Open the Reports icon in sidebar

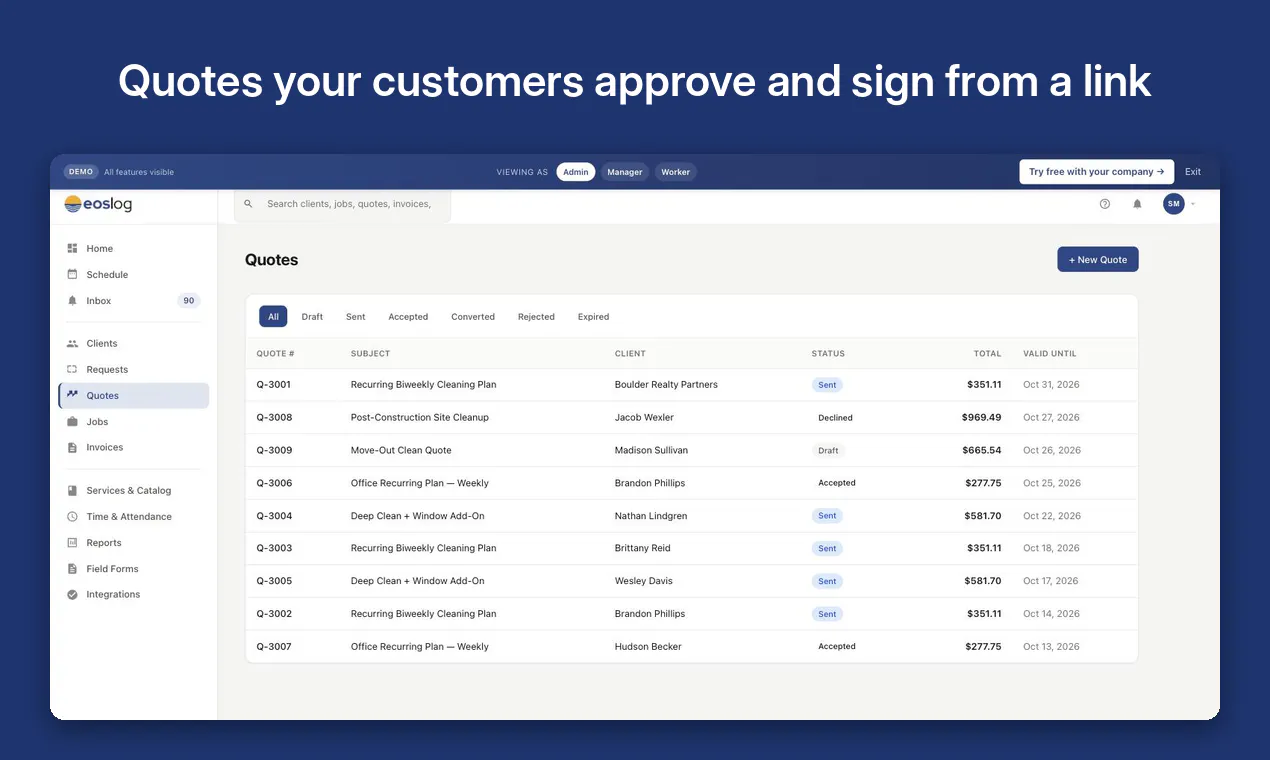pos(72,542)
